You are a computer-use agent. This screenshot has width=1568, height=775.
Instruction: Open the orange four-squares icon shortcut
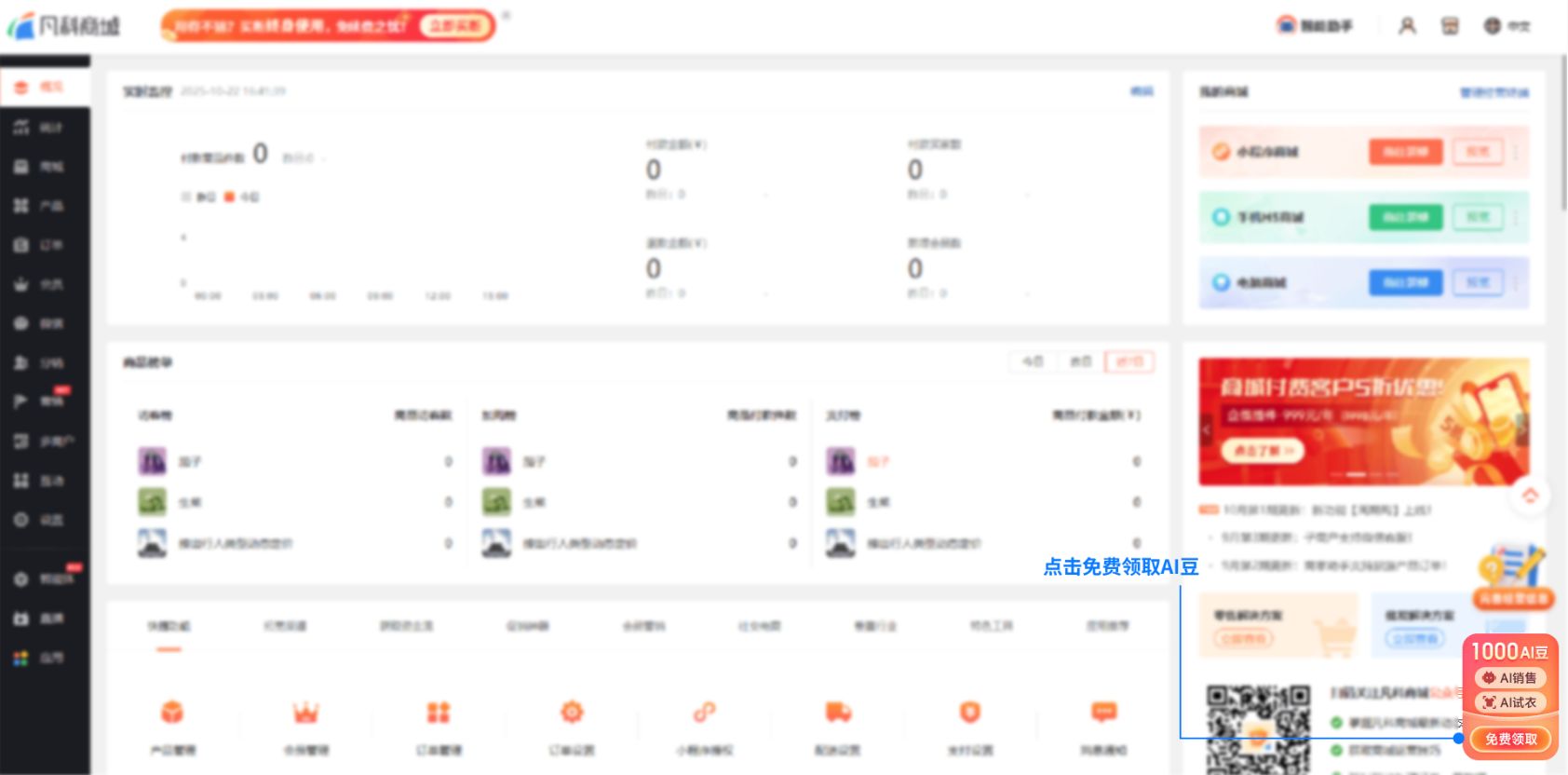coord(439,713)
